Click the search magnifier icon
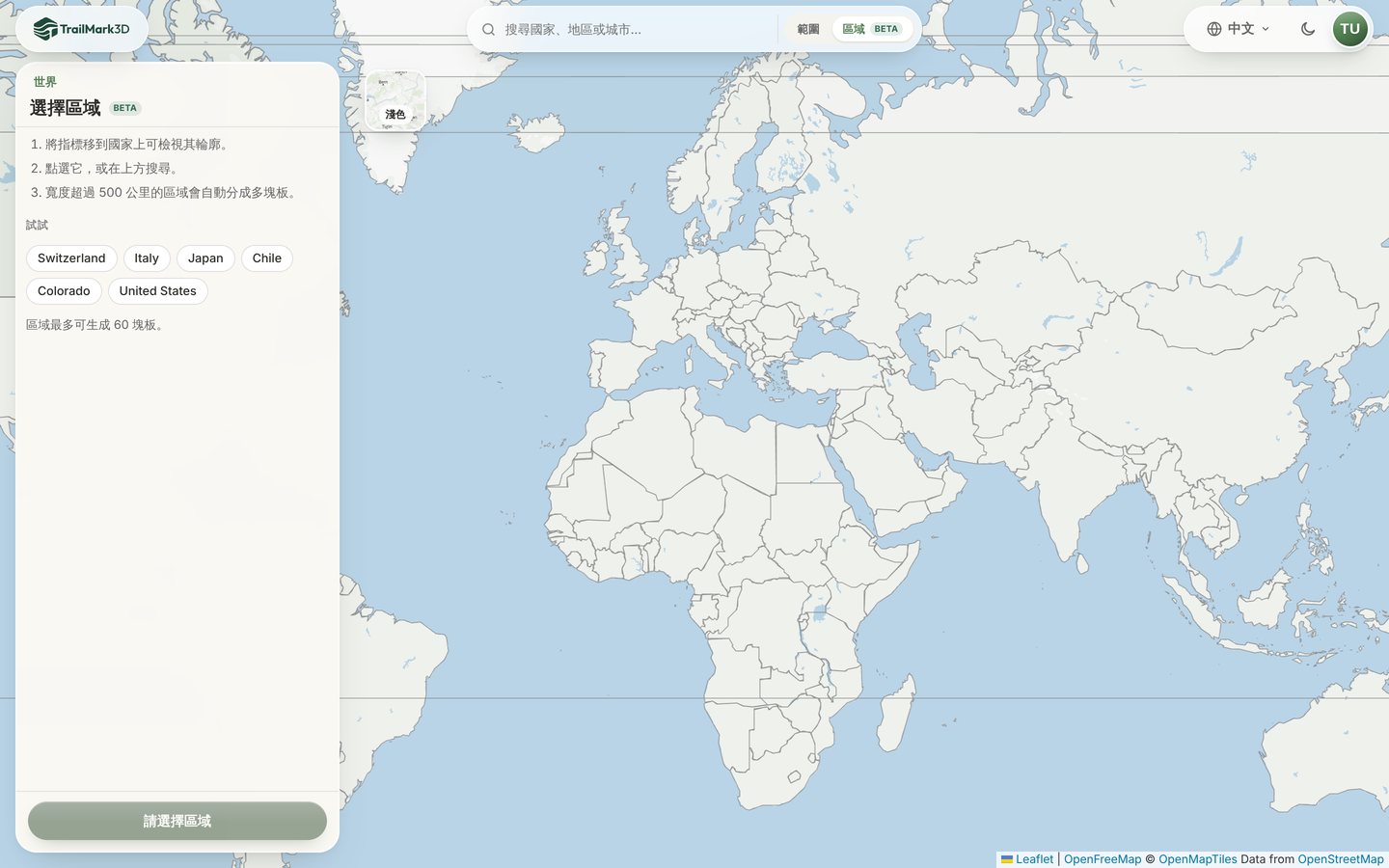Image resolution: width=1389 pixels, height=868 pixels. coord(489,30)
